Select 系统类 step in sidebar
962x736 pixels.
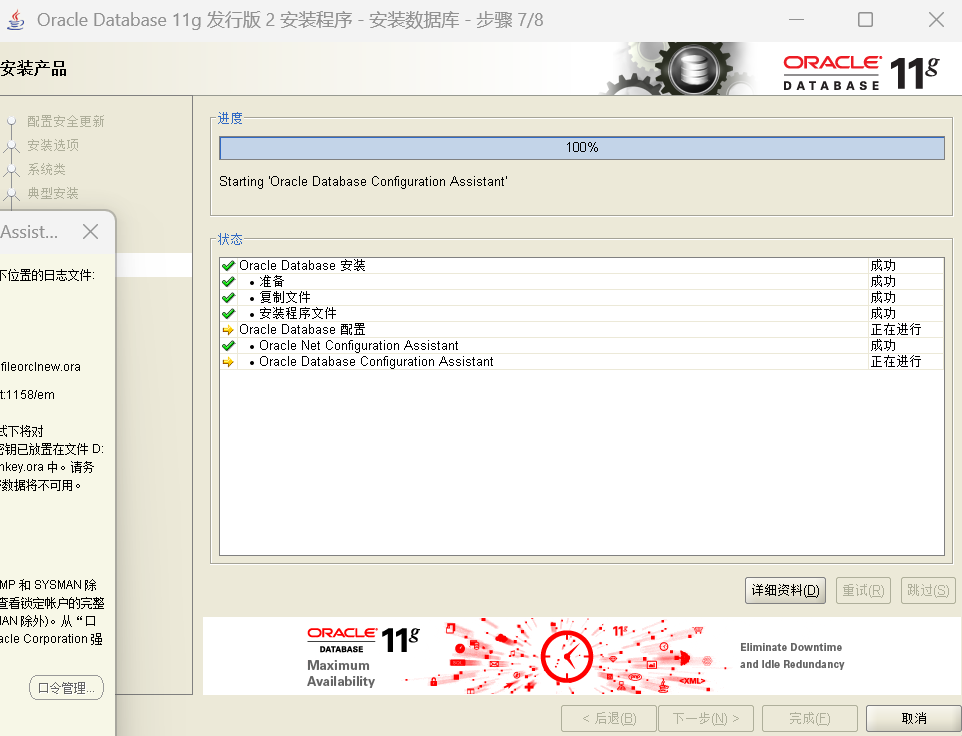46,169
